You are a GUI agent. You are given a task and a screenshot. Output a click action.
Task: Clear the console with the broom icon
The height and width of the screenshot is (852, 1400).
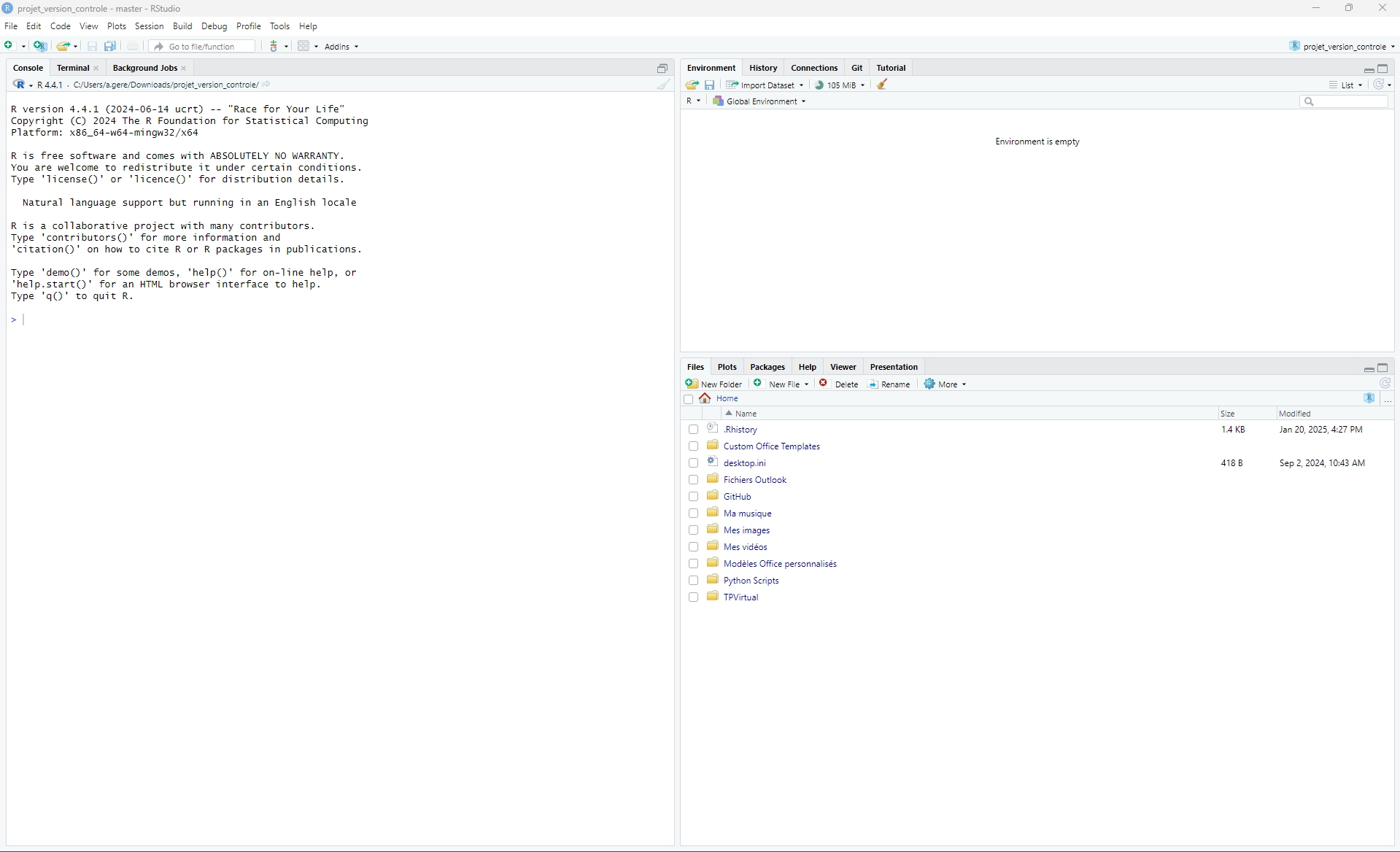(662, 85)
